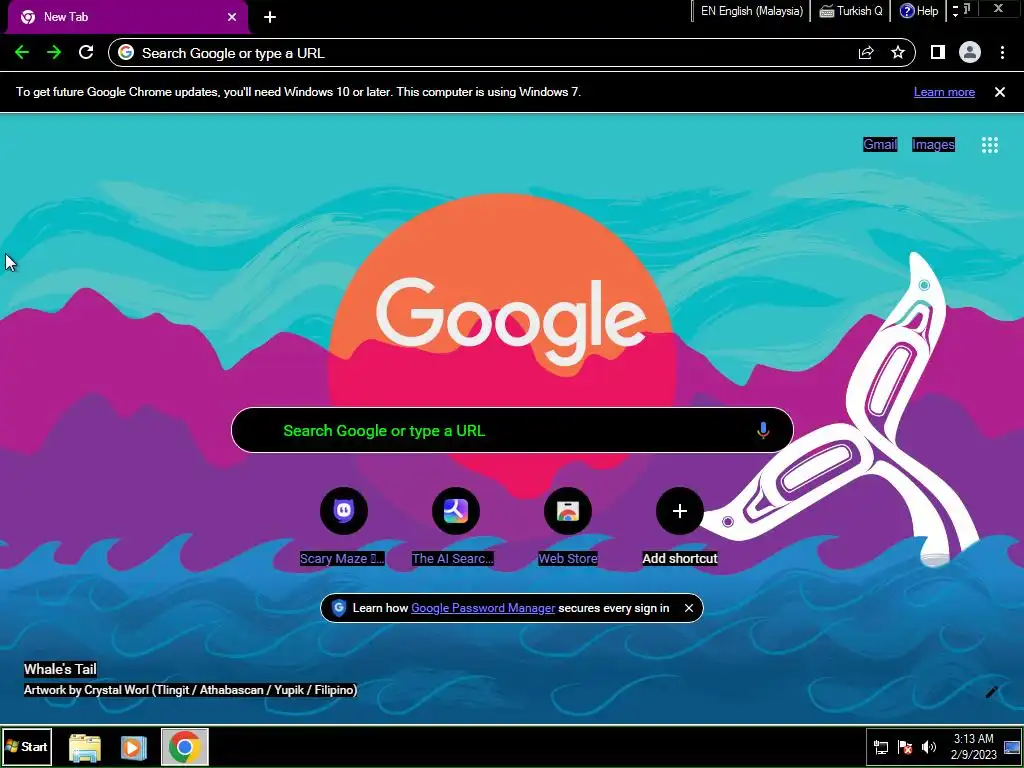Select the New Tab tab
This screenshot has width=1024, height=768.
pos(127,17)
